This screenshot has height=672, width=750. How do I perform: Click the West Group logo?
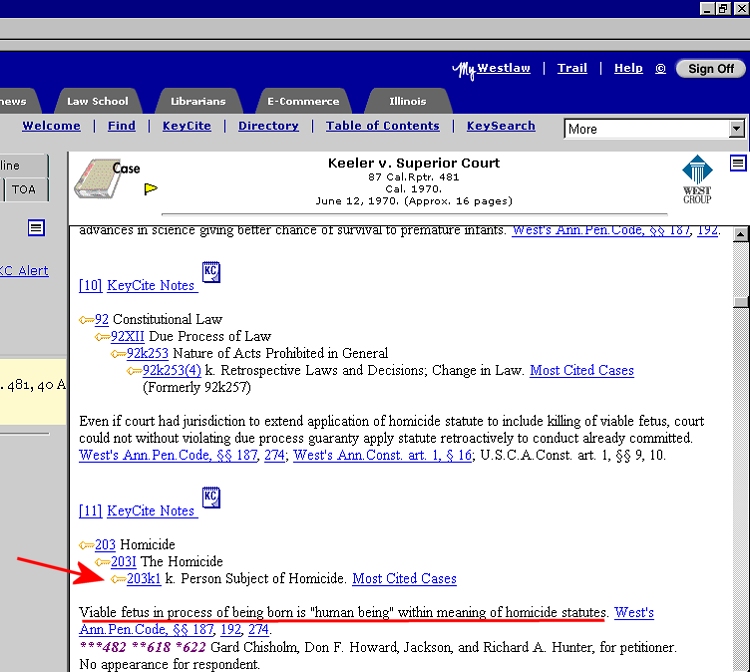697,179
